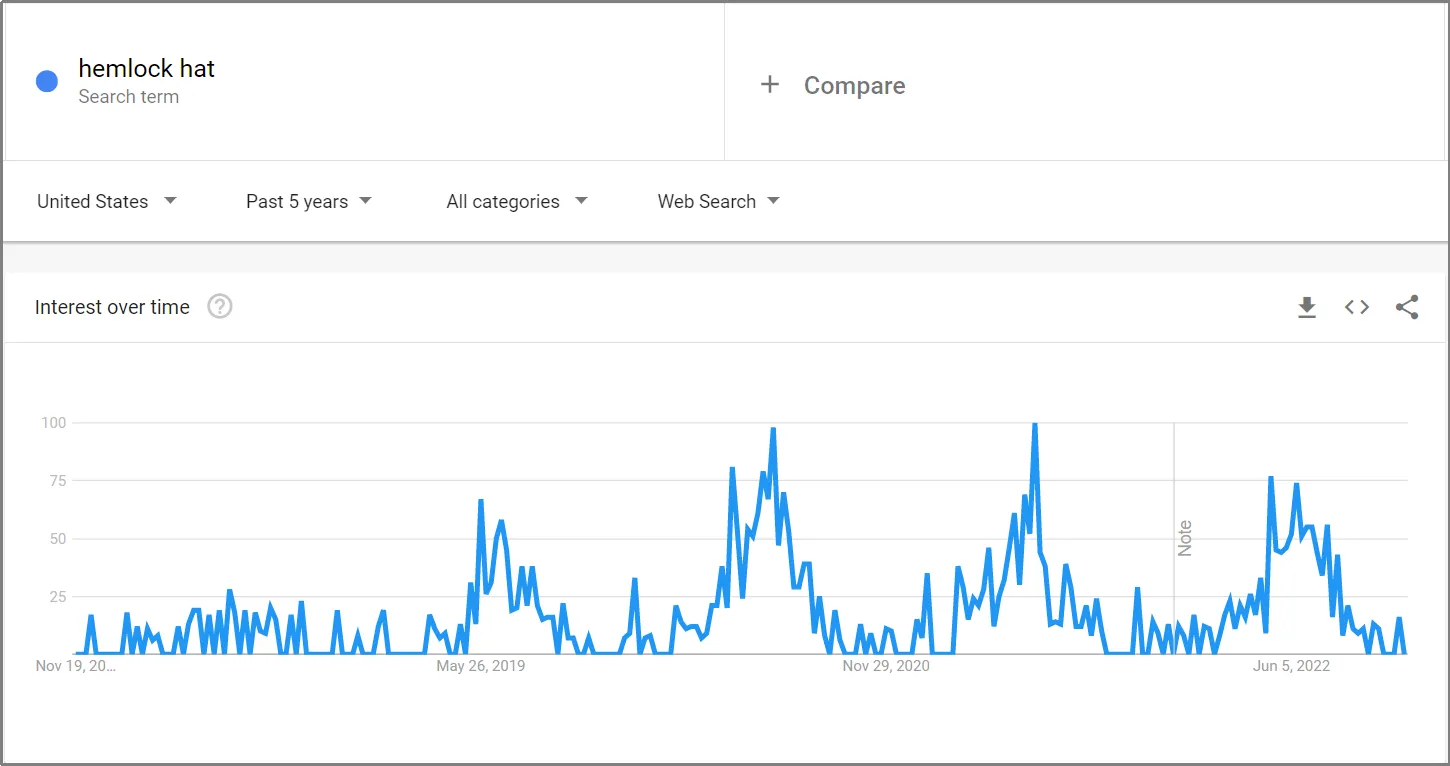Screen dimensions: 1450x766
Task: Click the United States dropdown arrow
Action: coord(170,200)
